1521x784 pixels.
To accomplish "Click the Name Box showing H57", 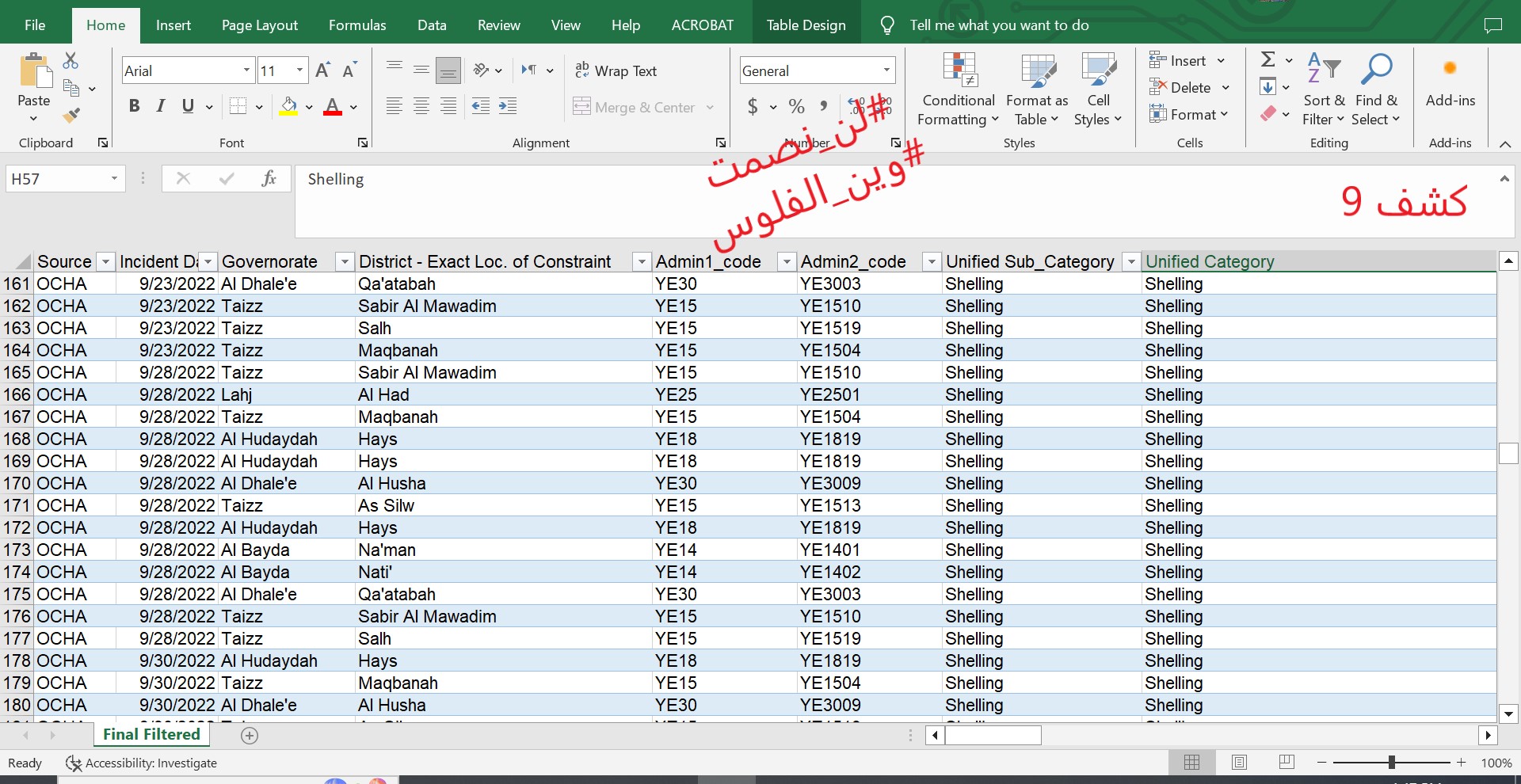I will click(55, 179).
